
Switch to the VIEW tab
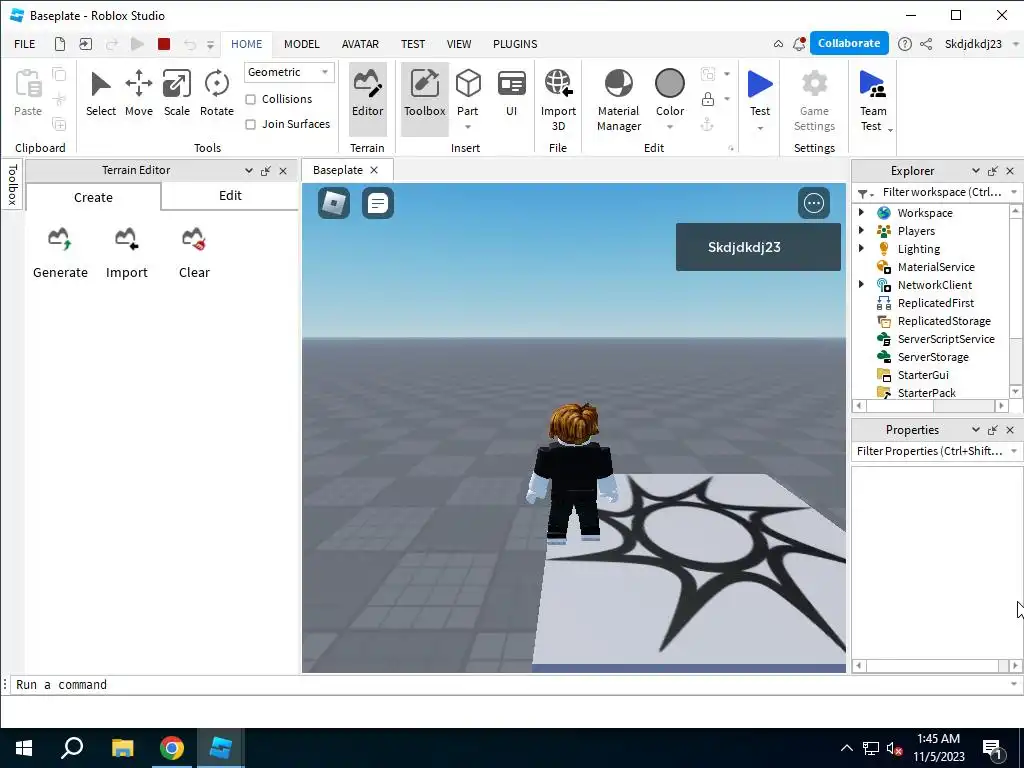[x=458, y=44]
